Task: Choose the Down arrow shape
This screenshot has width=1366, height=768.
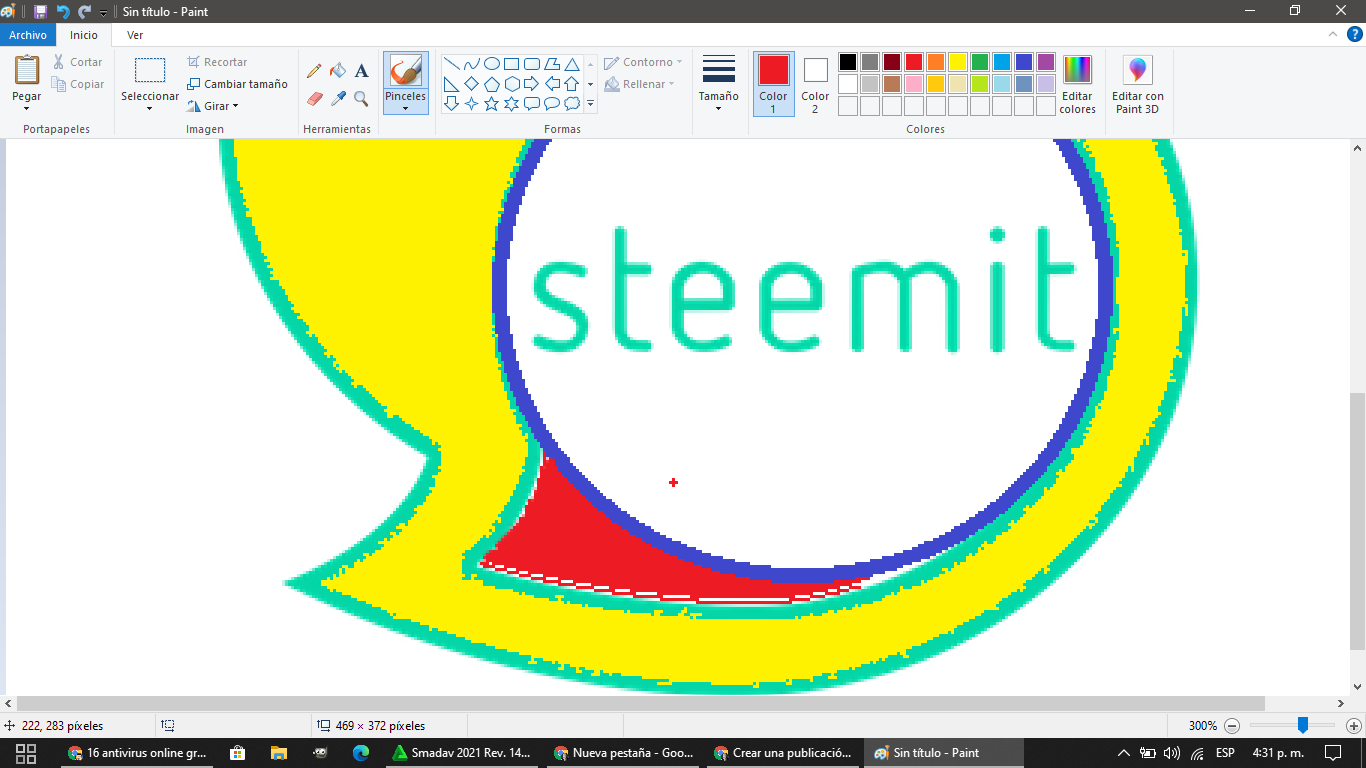Action: pyautogui.click(x=452, y=104)
